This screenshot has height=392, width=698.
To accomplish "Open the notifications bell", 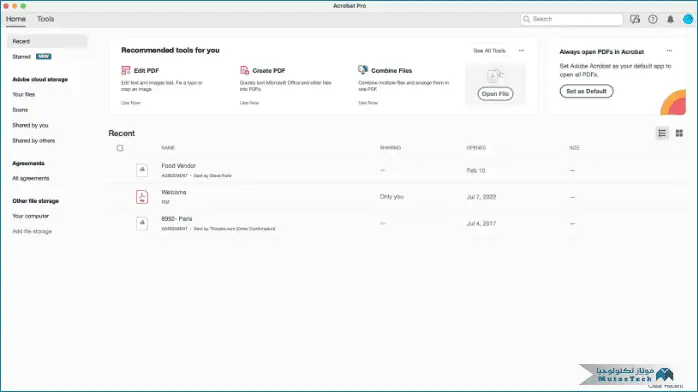I will pyautogui.click(x=670, y=19).
